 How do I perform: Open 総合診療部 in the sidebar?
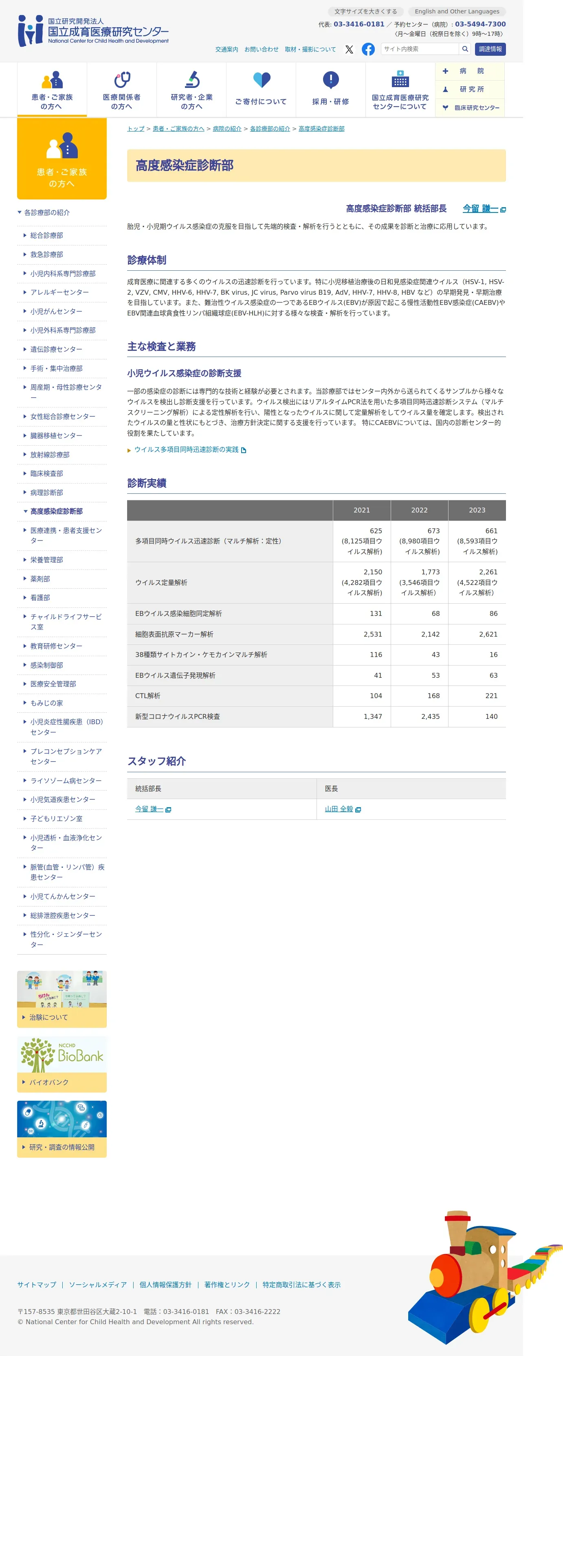click(46, 236)
